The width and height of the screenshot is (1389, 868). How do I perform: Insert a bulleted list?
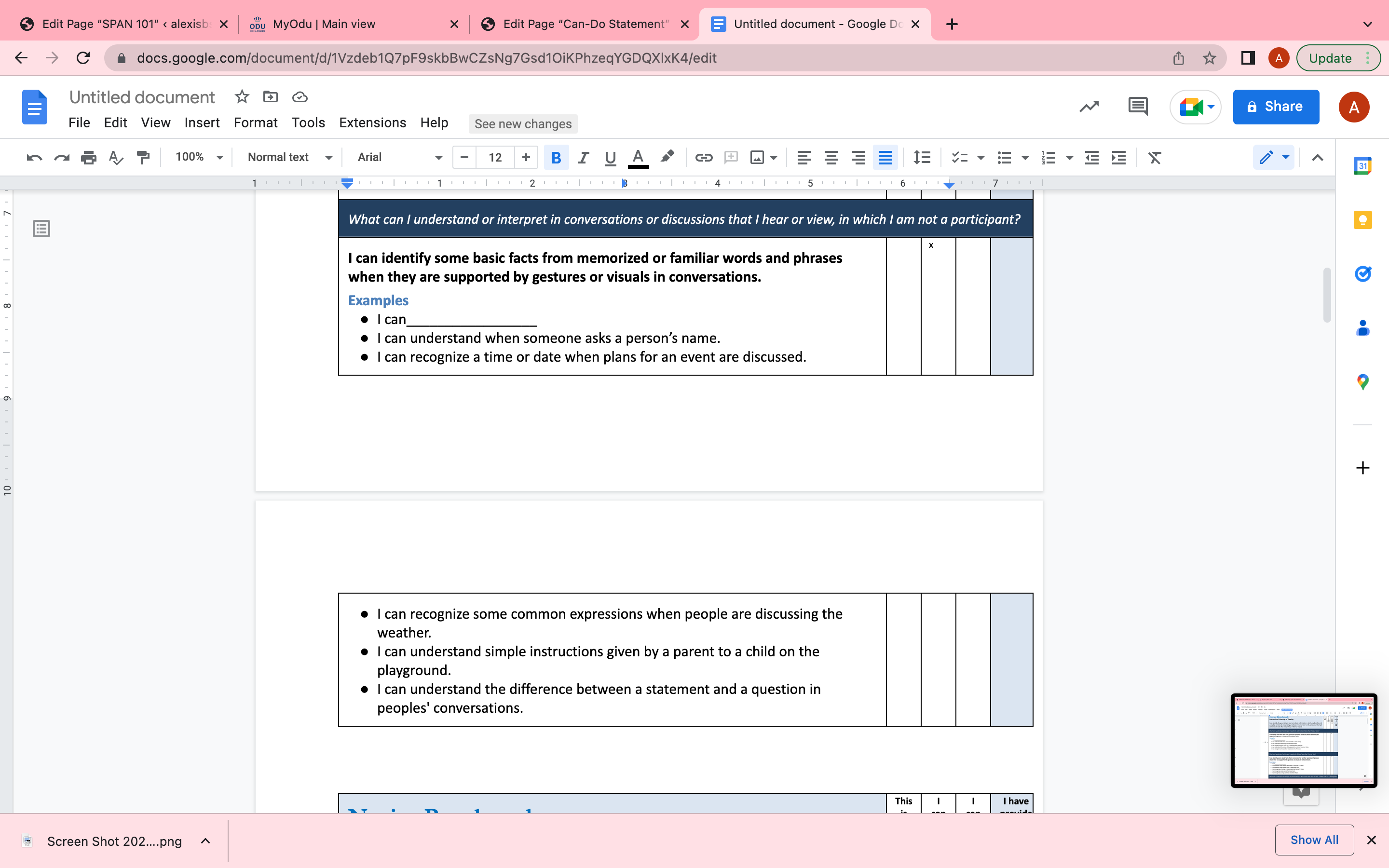pos(1004,157)
